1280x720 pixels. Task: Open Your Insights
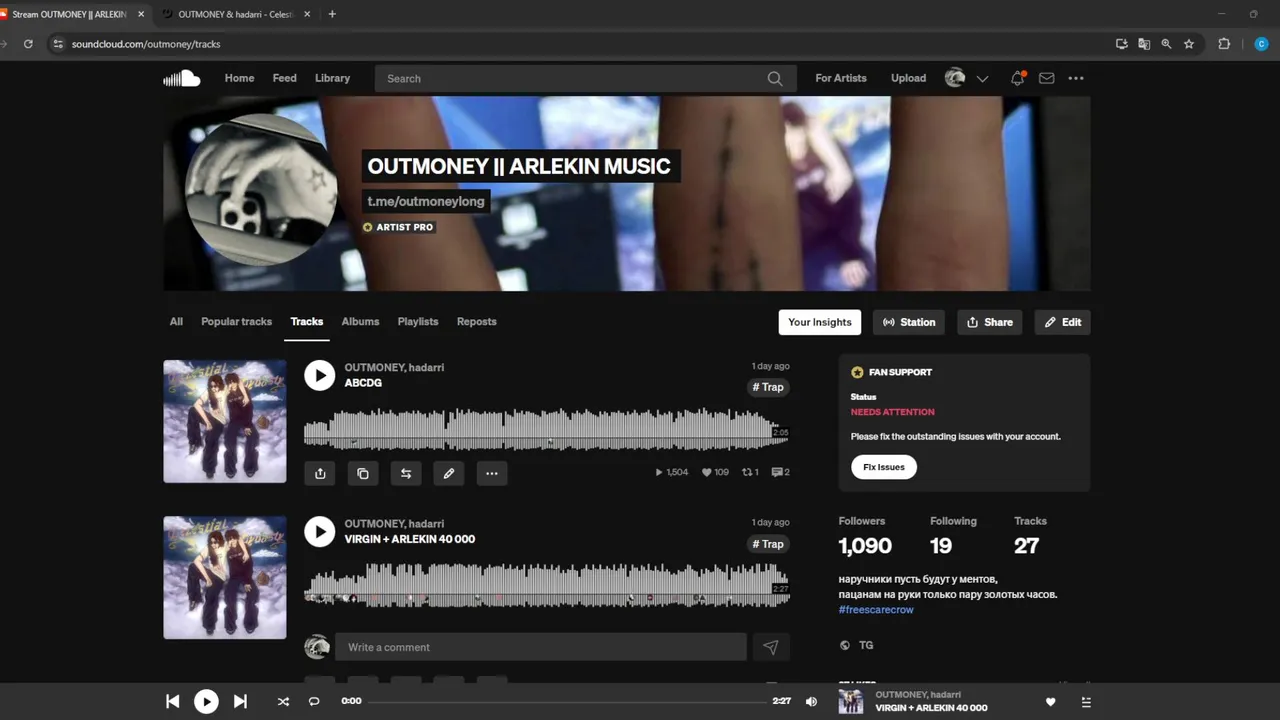[820, 322]
